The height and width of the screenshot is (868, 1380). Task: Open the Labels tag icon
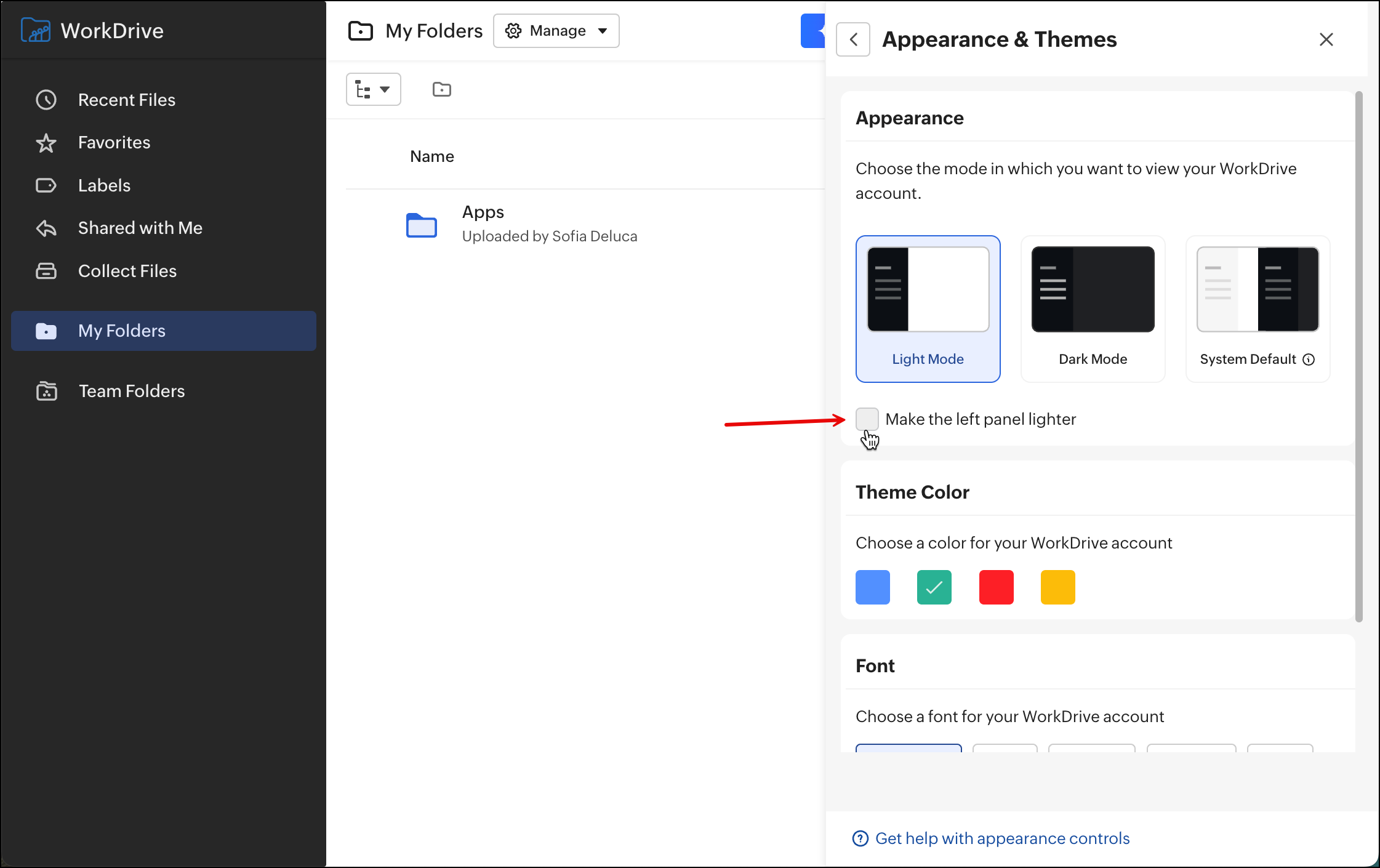(x=46, y=185)
